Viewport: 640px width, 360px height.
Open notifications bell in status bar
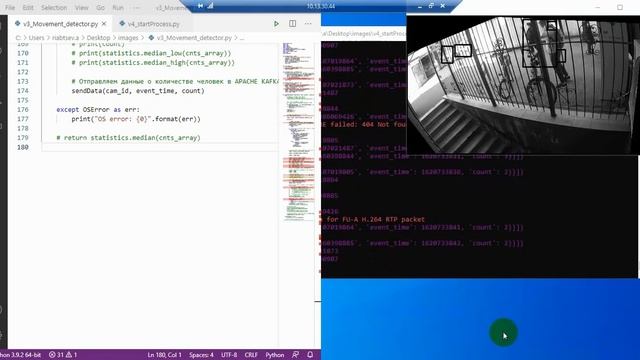310,355
